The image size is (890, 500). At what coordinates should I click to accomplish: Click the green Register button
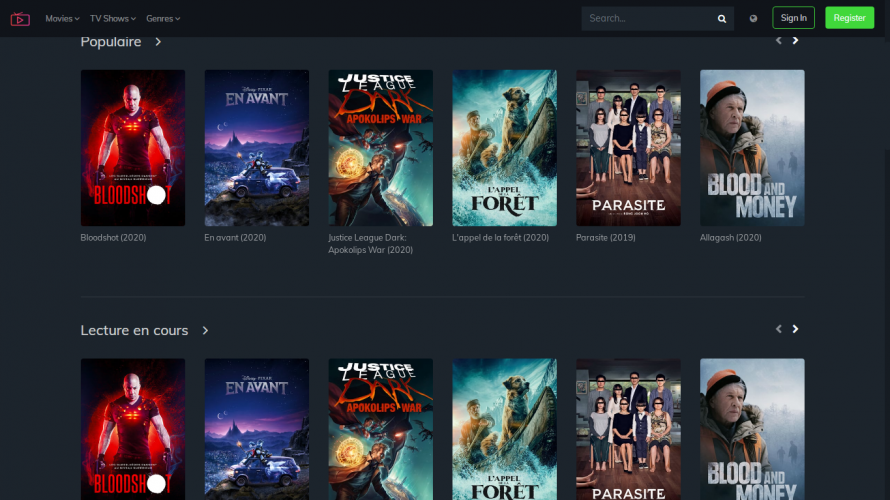850,18
